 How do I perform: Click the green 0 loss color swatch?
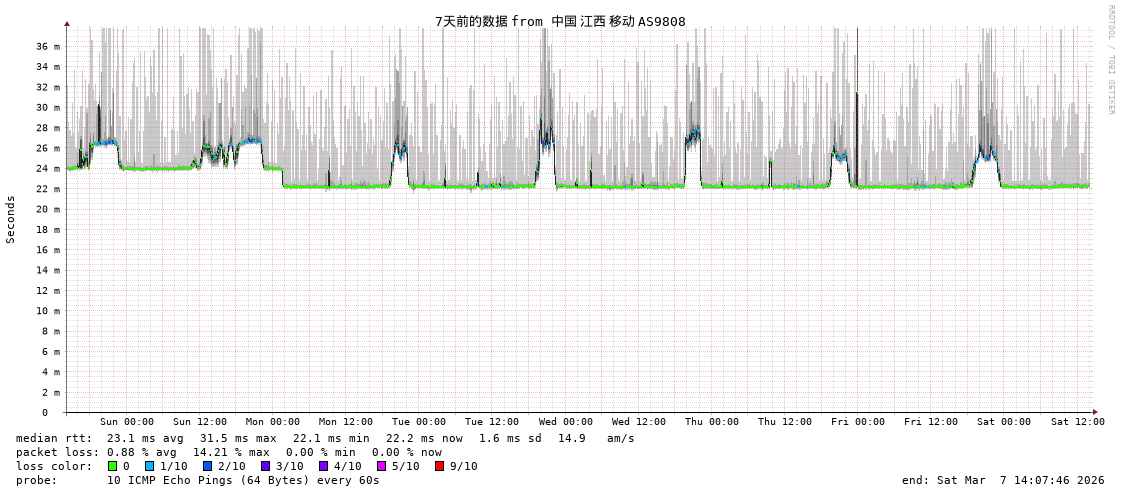click(x=113, y=466)
